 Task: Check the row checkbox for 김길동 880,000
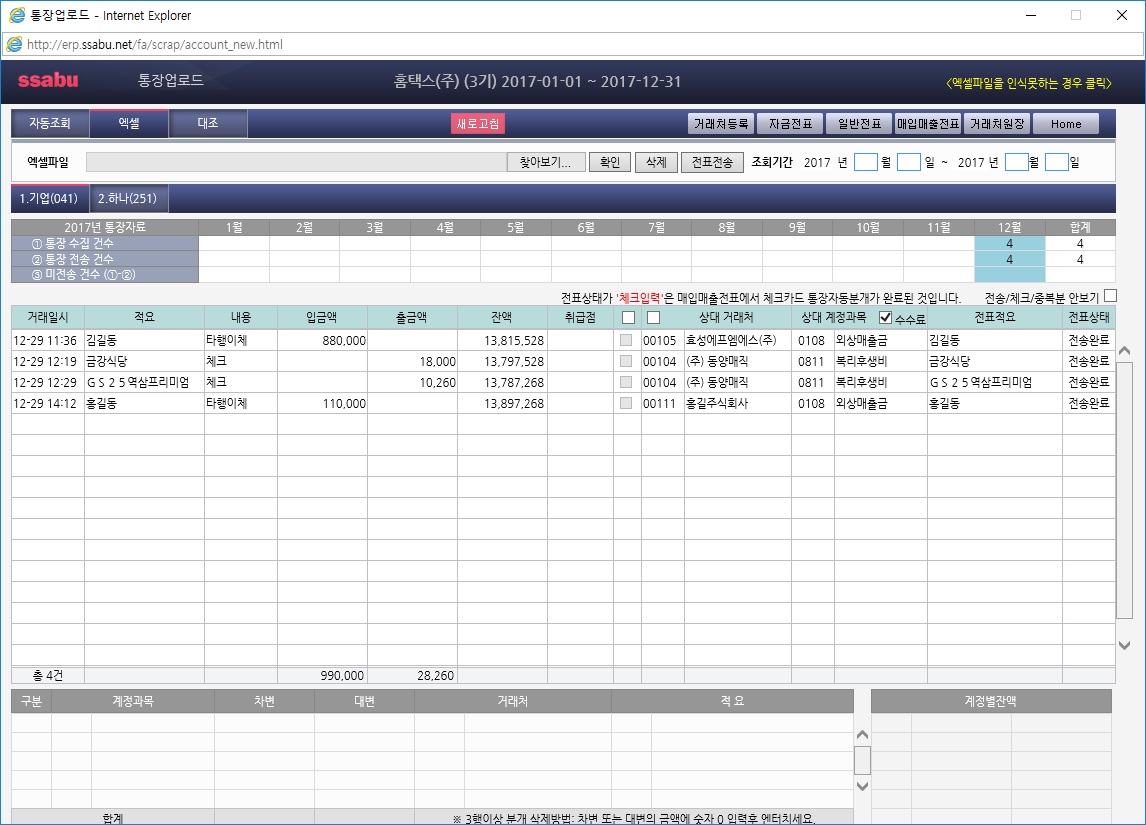pyautogui.click(x=626, y=340)
